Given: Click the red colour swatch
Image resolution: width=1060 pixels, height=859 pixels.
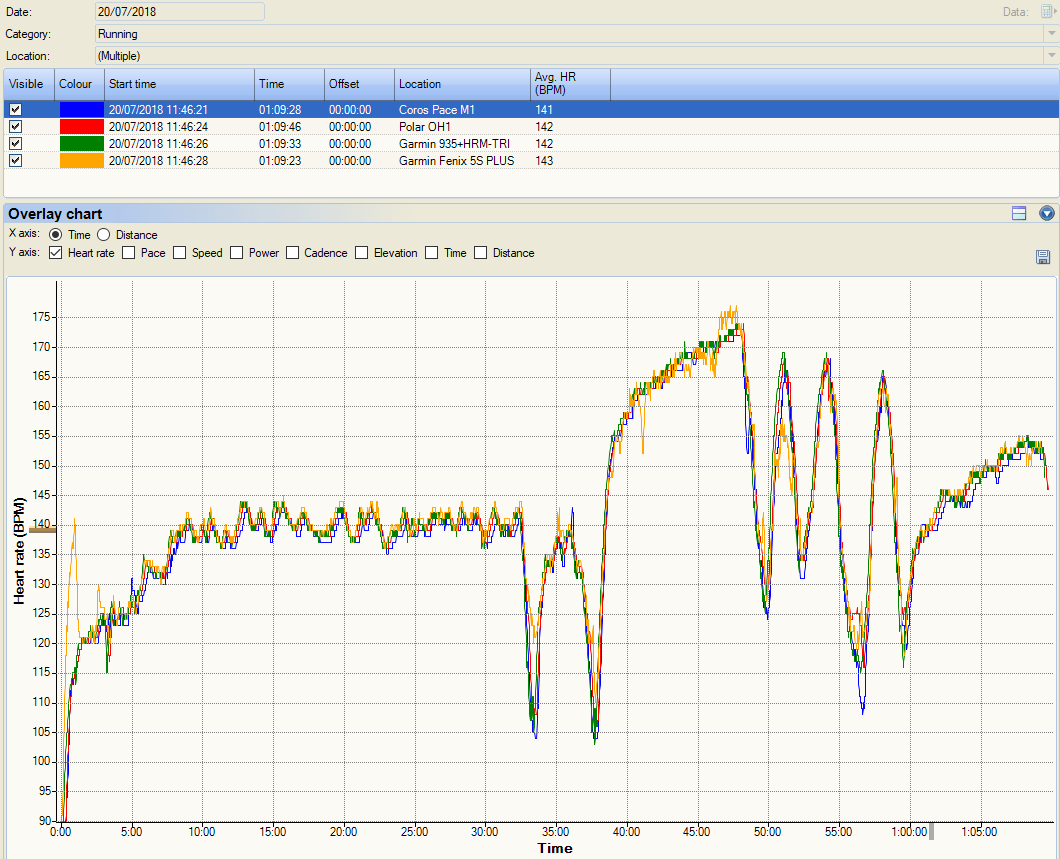Looking at the screenshot, I should coord(81,127).
